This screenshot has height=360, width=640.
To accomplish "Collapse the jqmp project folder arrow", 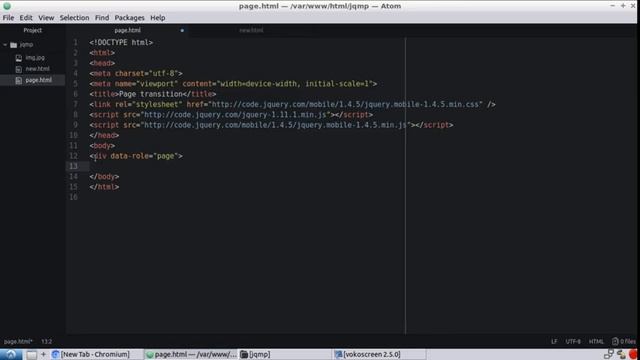I will point(5,44).
